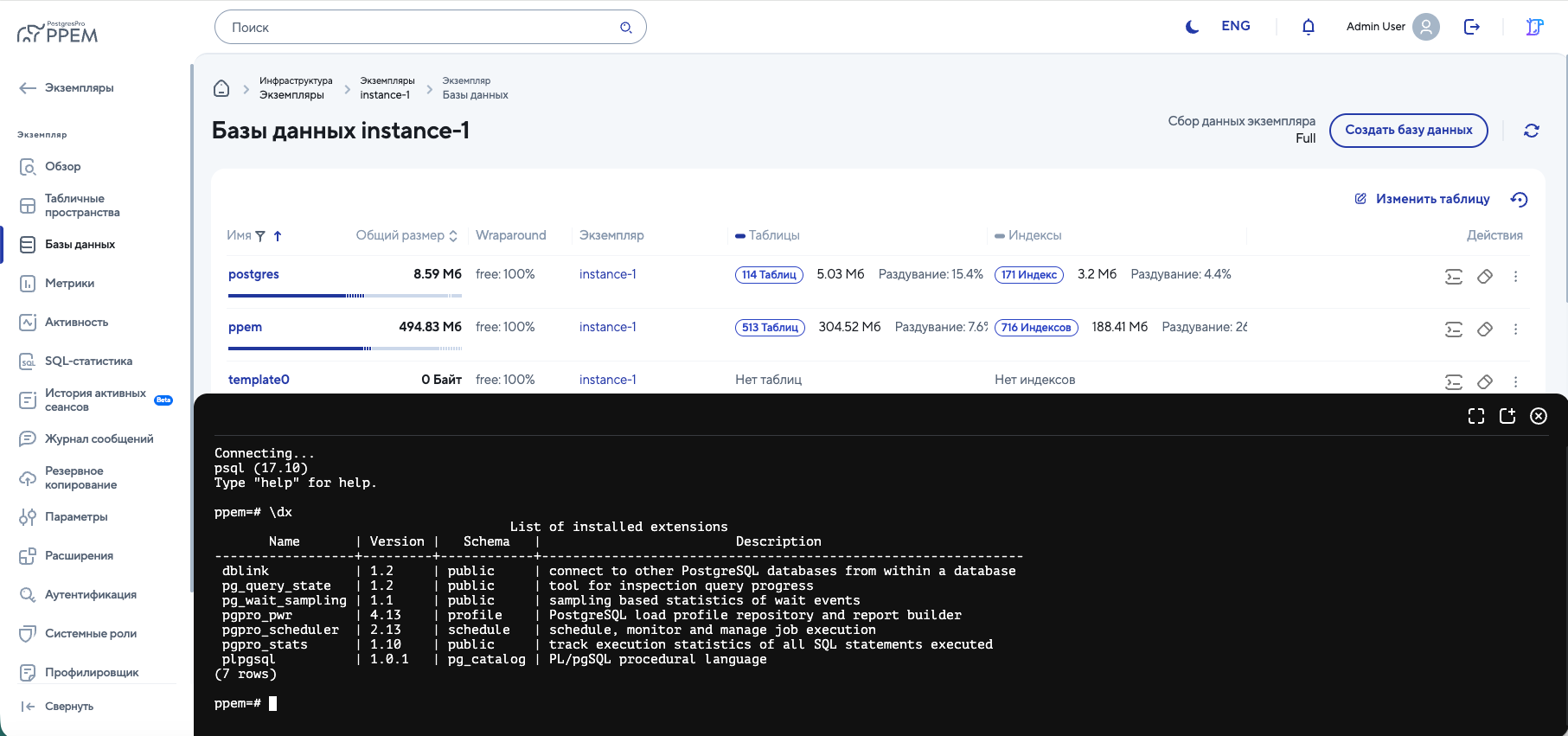Image resolution: width=1568 pixels, height=736 pixels.
Task: Open psql console for ppem row
Action: pyautogui.click(x=1454, y=330)
